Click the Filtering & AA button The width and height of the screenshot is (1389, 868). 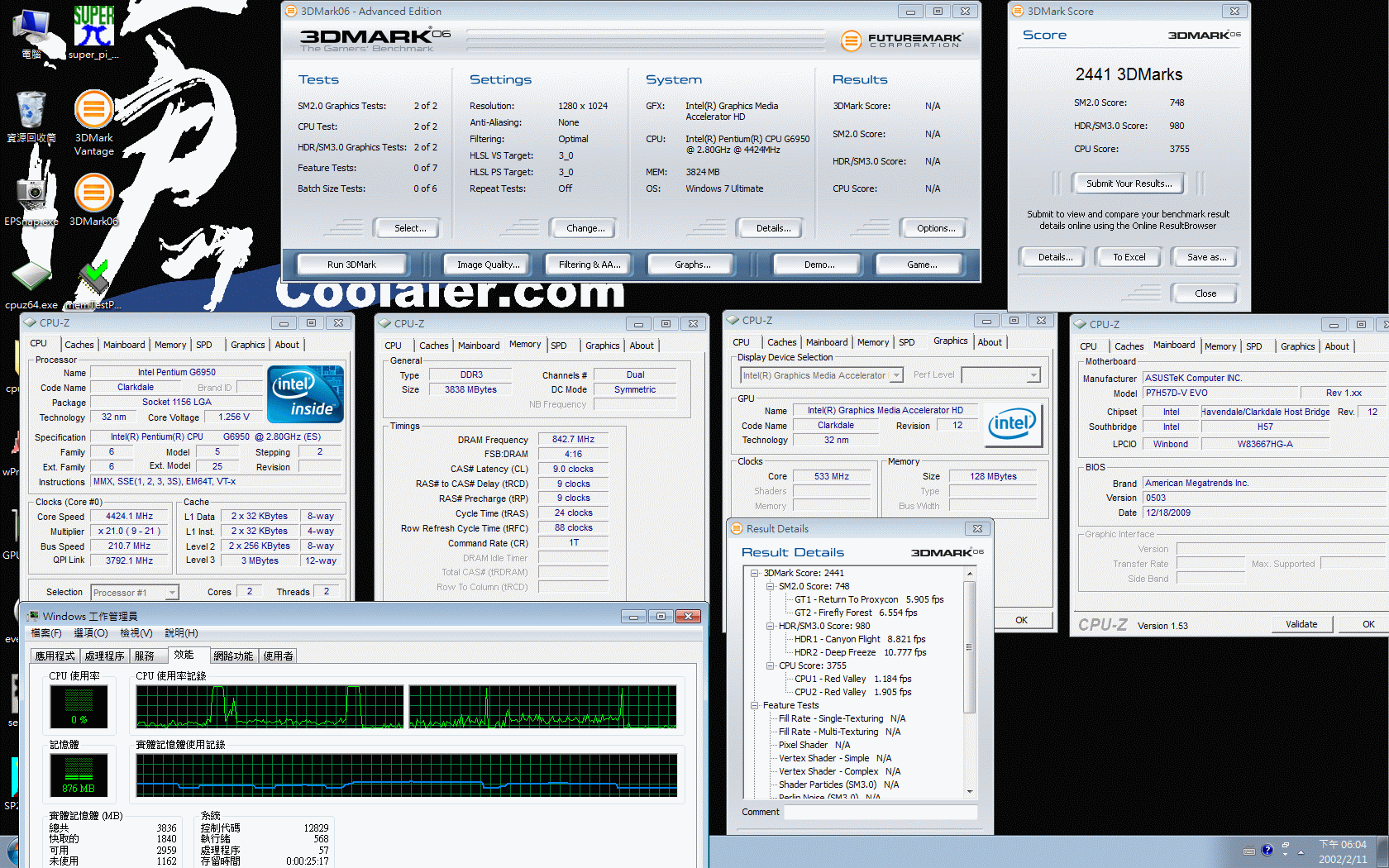(589, 265)
